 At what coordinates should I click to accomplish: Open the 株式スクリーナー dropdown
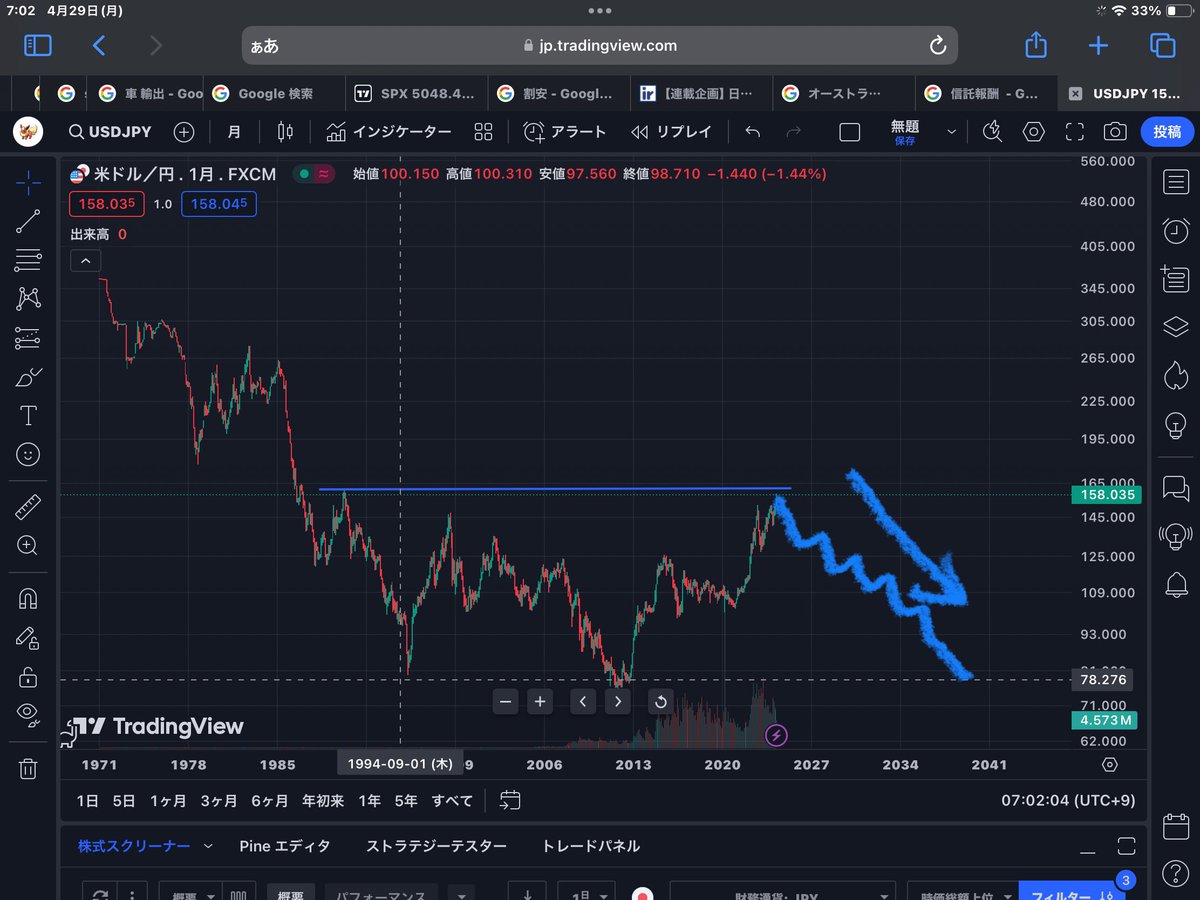point(145,846)
